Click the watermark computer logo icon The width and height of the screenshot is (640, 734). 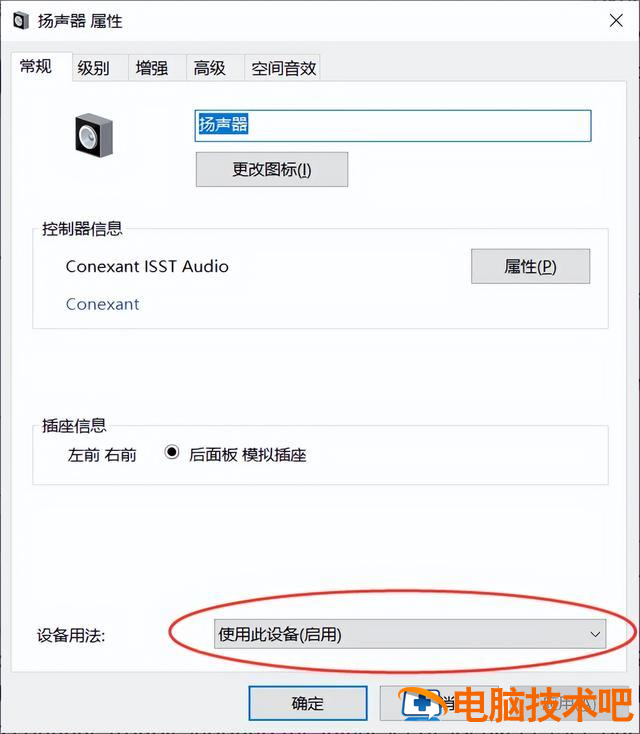click(421, 703)
